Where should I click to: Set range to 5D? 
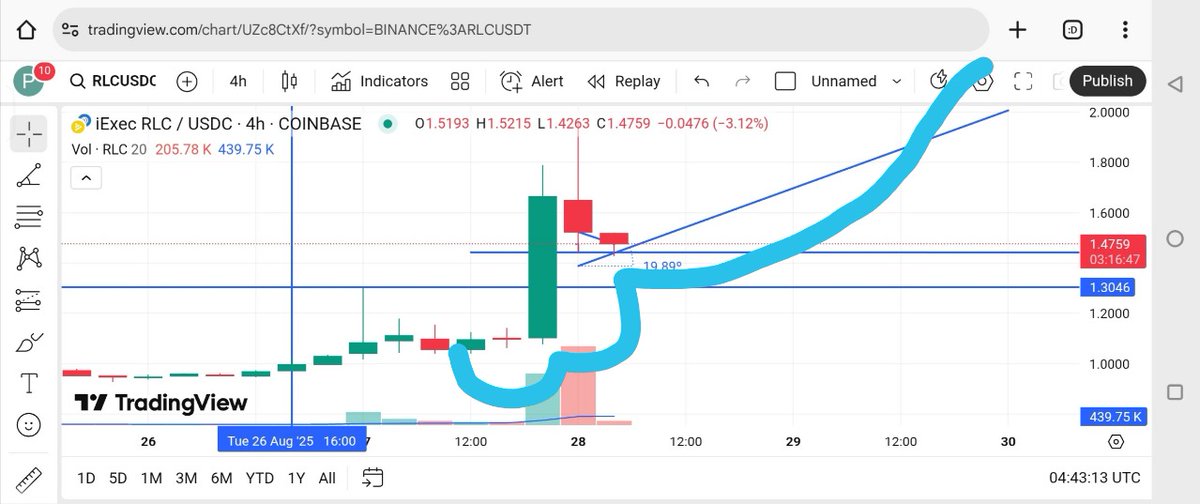tap(118, 478)
